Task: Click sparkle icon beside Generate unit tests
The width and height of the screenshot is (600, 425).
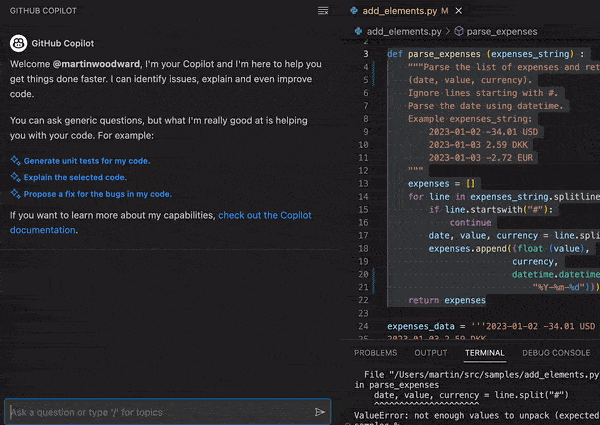Action: [x=15, y=160]
